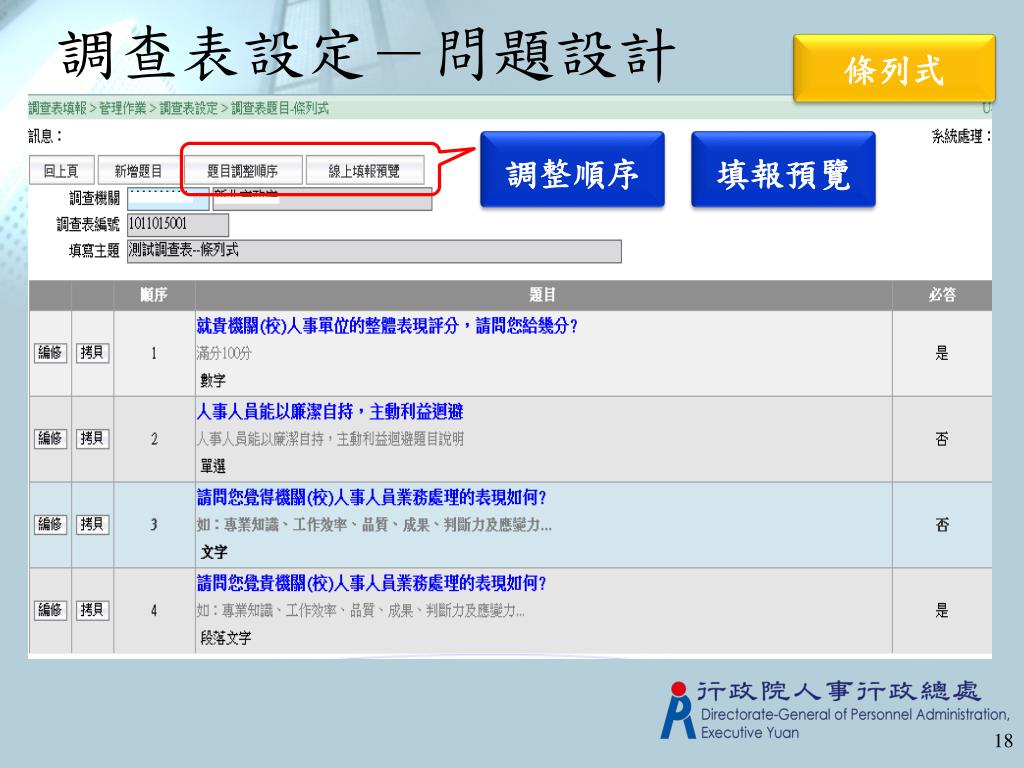Image resolution: width=1024 pixels, height=768 pixels.
Task: Click the 數字 type label in question 1
Action: pos(213,380)
